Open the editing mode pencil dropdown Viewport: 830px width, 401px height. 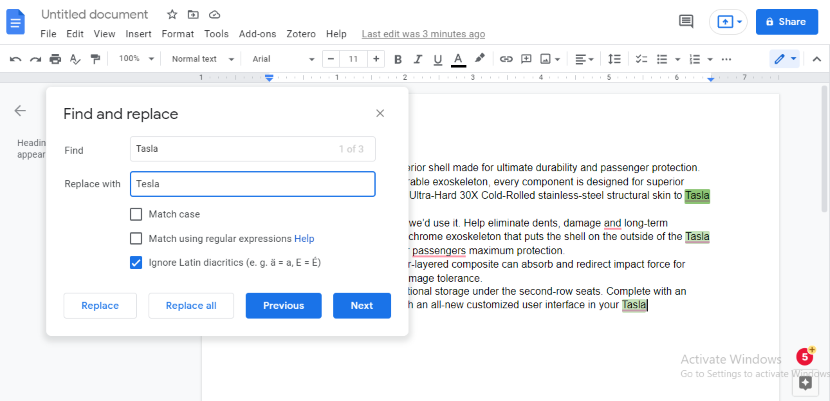pos(784,59)
